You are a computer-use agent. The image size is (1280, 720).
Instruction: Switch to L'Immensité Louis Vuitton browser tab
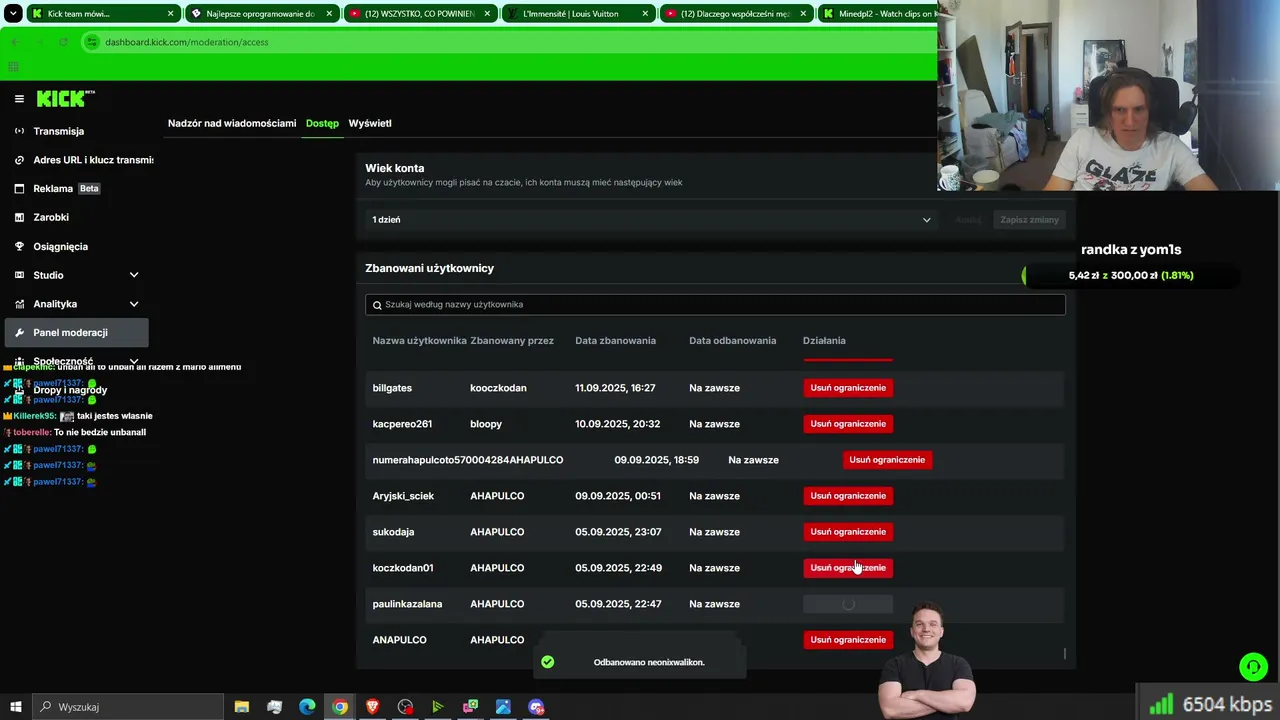578,14
